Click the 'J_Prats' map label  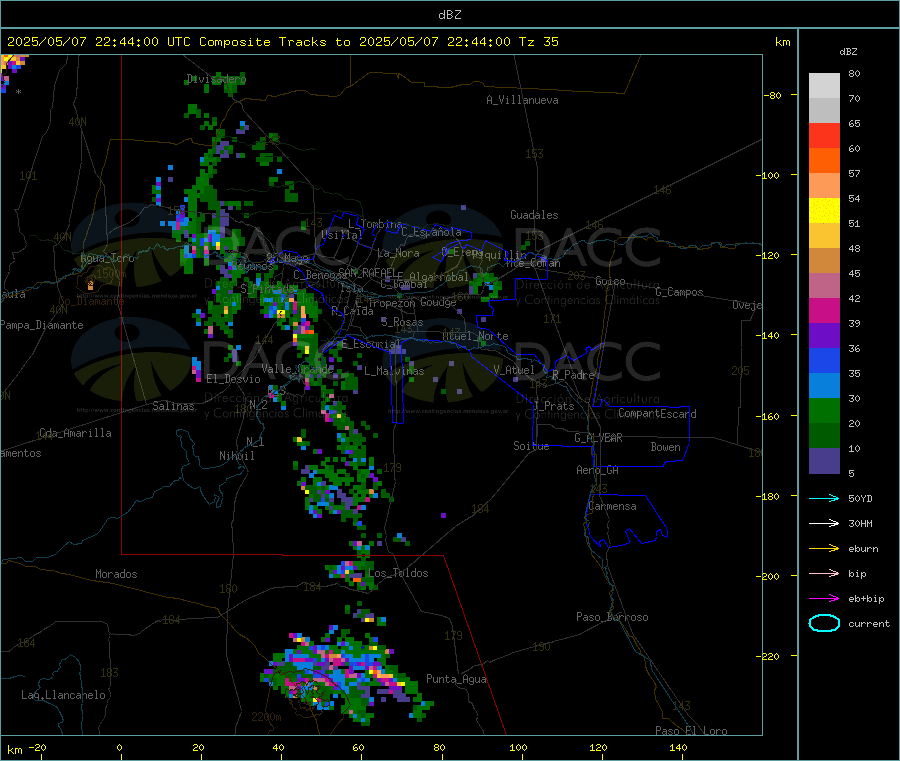[x=553, y=406]
